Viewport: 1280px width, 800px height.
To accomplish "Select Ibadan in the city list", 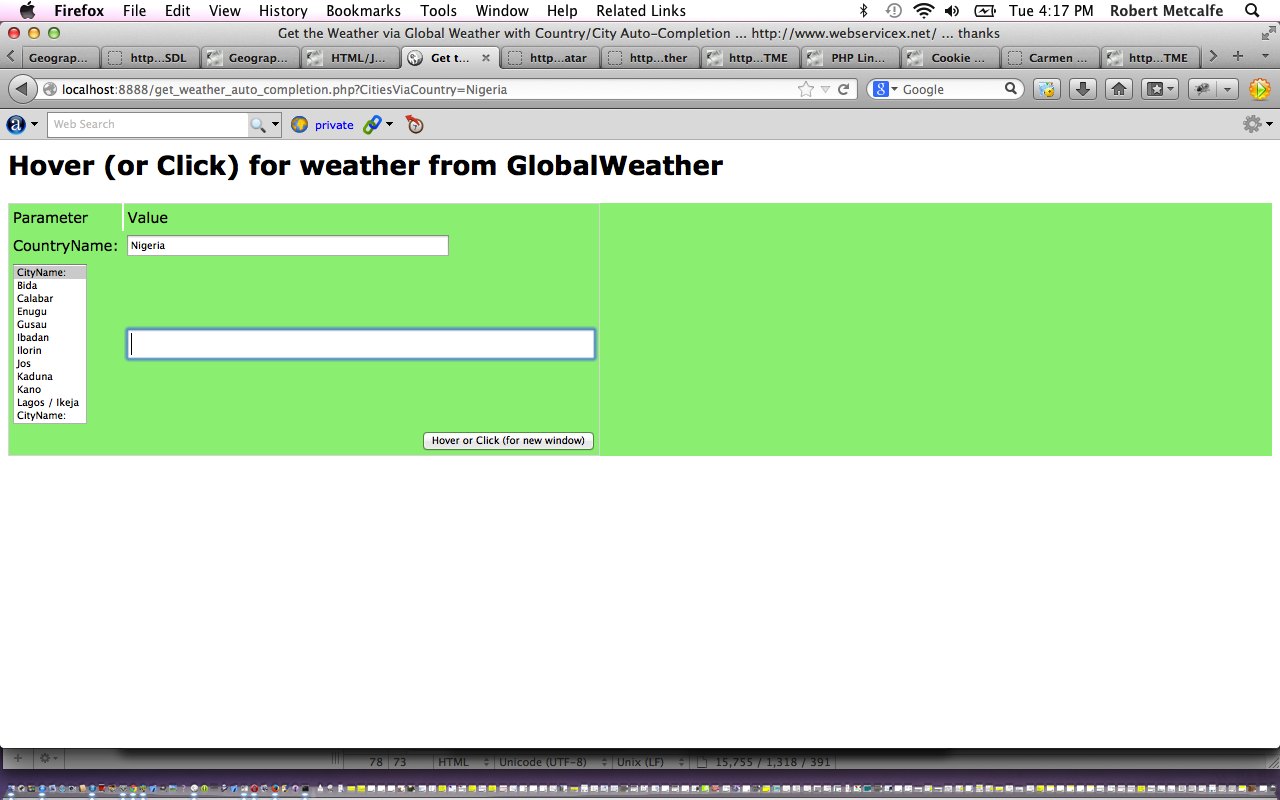I will [x=50, y=338].
